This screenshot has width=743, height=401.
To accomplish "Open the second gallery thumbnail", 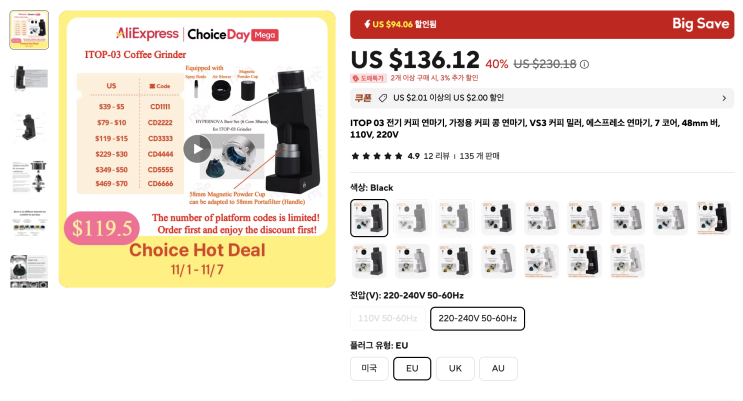I will [x=29, y=78].
